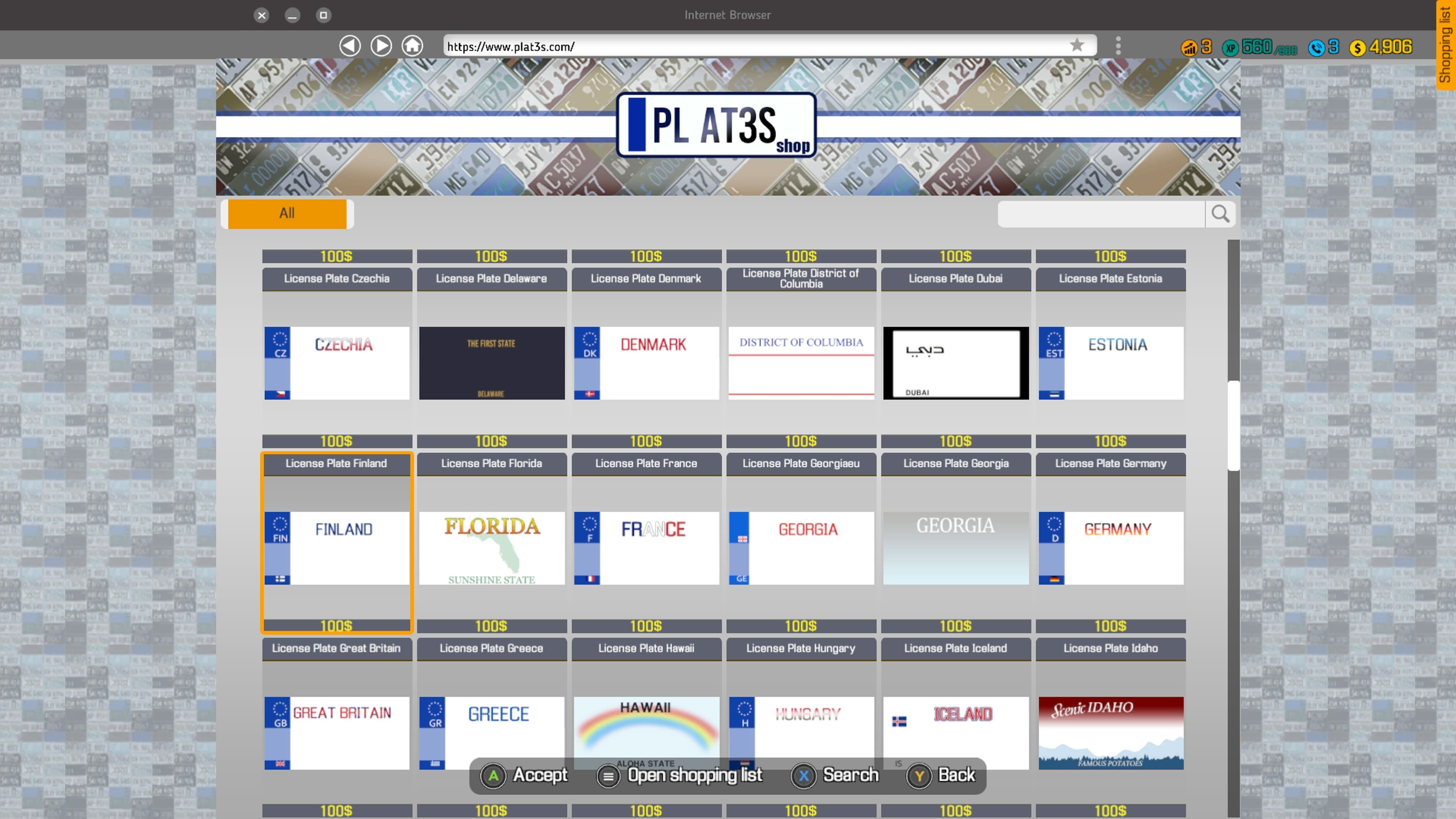Click the "License Plate Hungary" title
The height and width of the screenshot is (819, 1456).
(x=801, y=648)
